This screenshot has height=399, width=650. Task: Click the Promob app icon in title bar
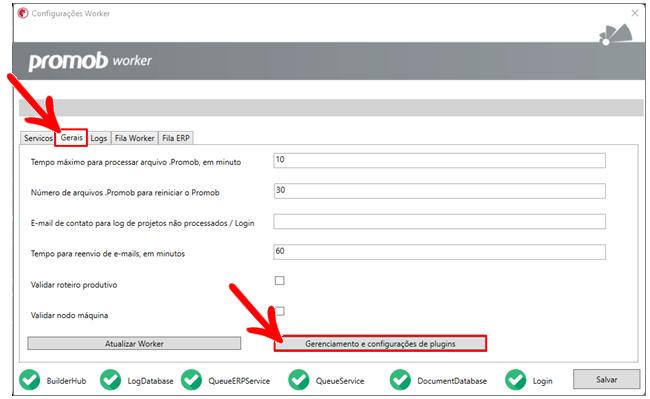click(x=23, y=13)
